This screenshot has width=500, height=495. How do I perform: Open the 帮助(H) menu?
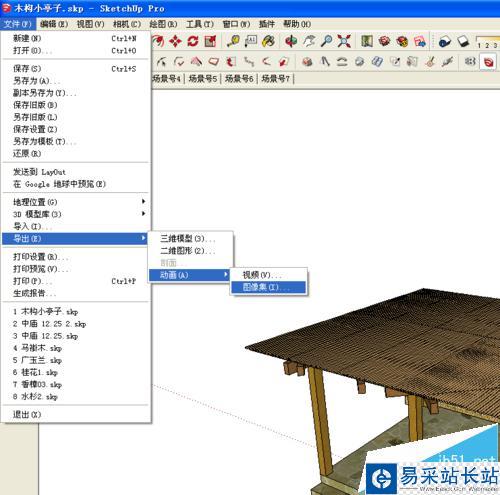(x=297, y=24)
